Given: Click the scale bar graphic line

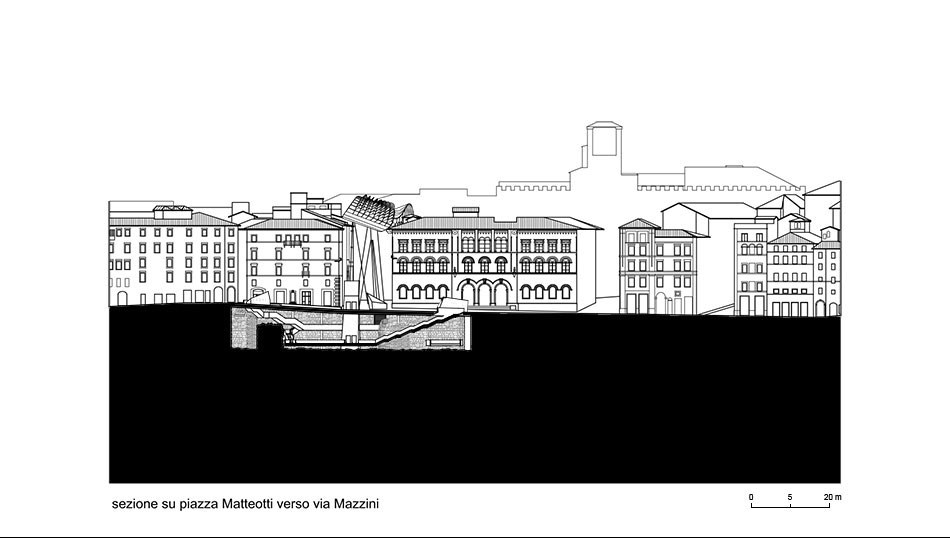Looking at the screenshot, I should [x=791, y=505].
